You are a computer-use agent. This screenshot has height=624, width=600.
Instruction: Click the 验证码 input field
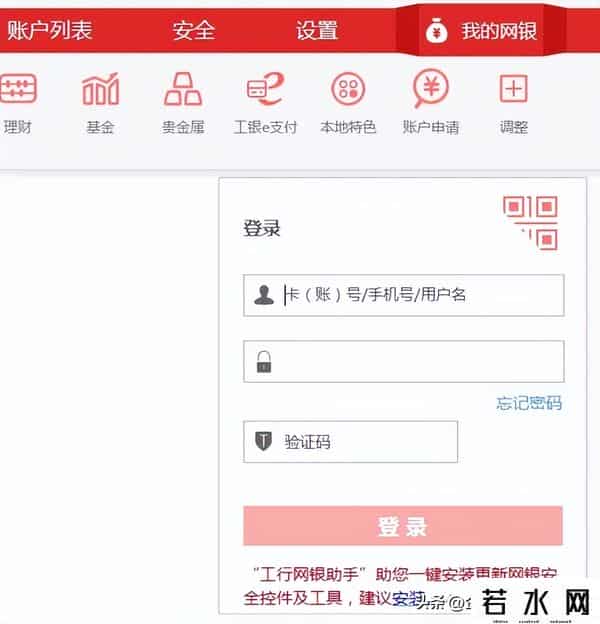(351, 442)
